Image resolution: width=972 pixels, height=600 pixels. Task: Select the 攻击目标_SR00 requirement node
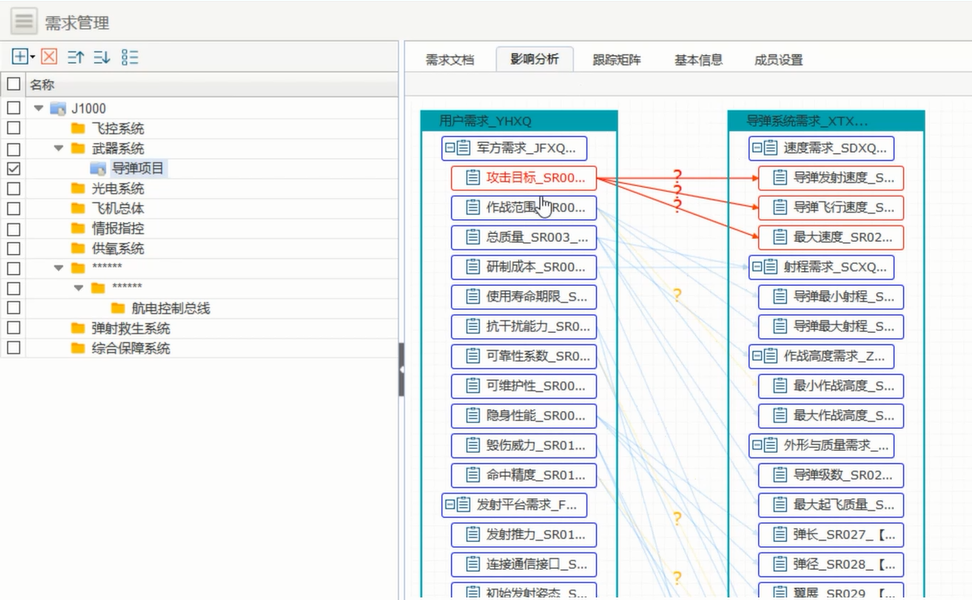(524, 178)
